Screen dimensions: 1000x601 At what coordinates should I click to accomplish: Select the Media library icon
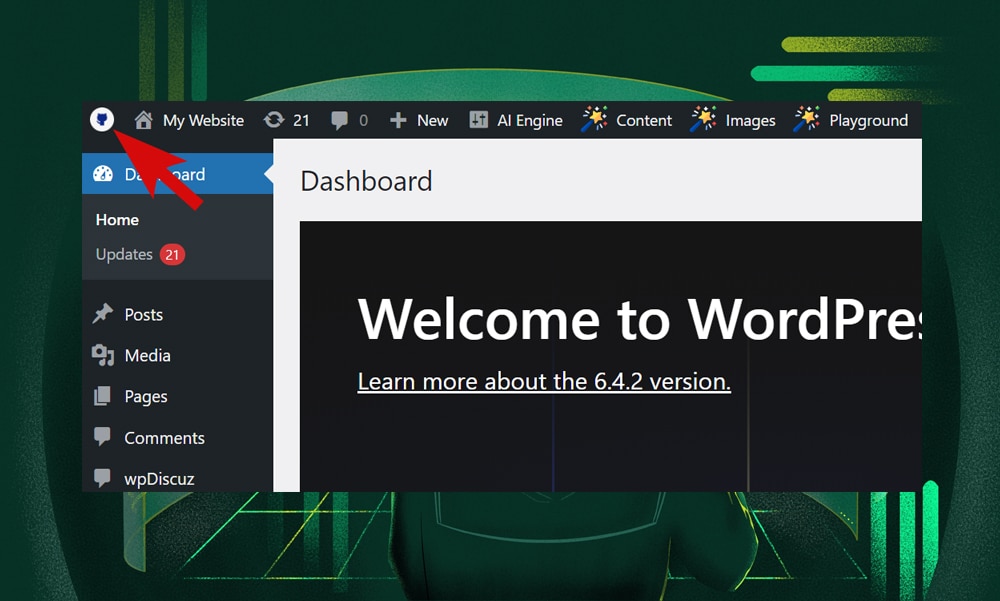[106, 355]
